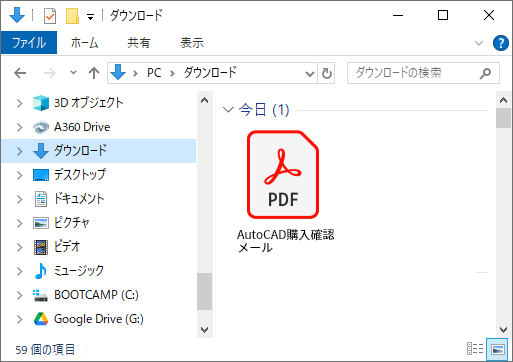Go back with the left arrow button
The width and height of the screenshot is (513, 362).
[x=20, y=73]
